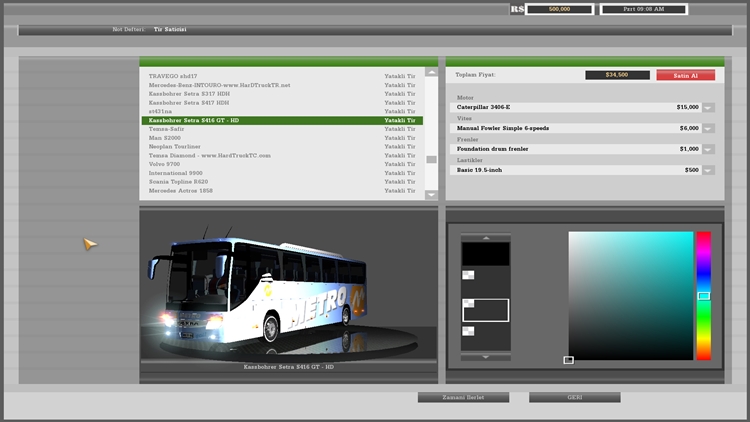
Task: Click Foundation drum frenler field
Action: (x=576, y=149)
